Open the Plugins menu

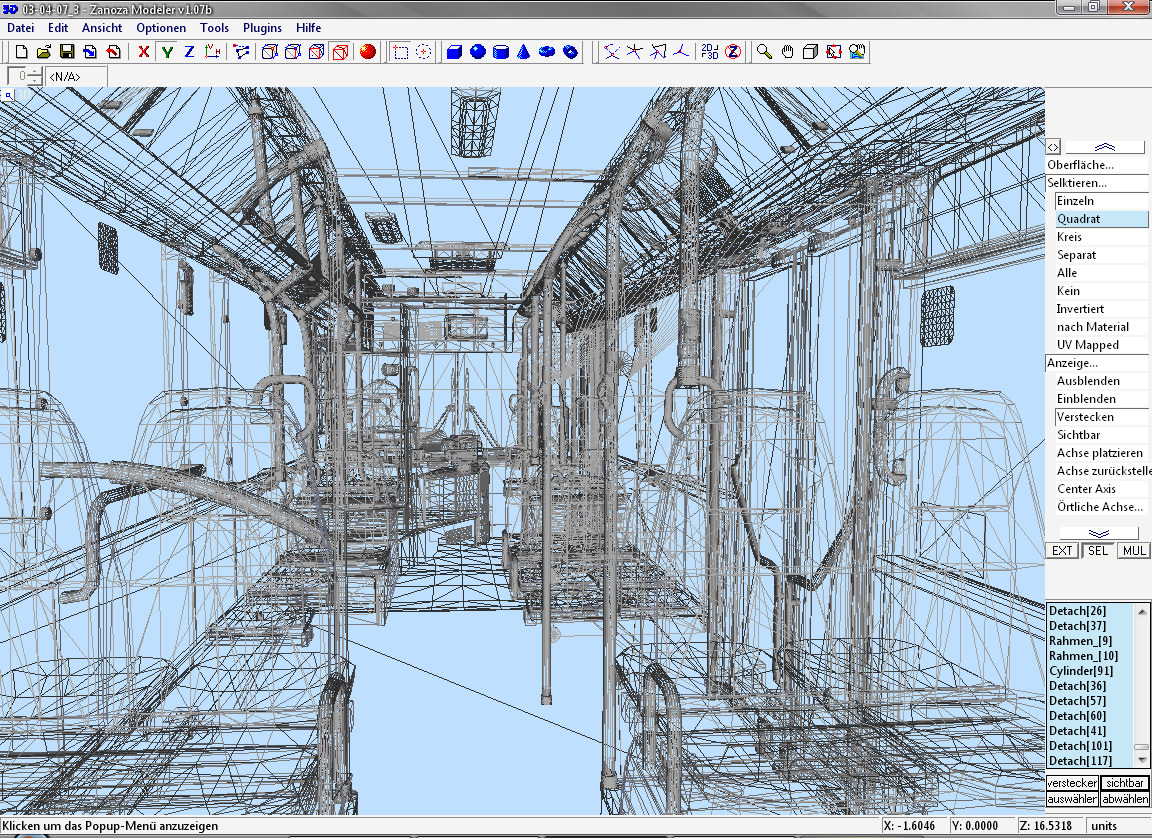coord(262,28)
